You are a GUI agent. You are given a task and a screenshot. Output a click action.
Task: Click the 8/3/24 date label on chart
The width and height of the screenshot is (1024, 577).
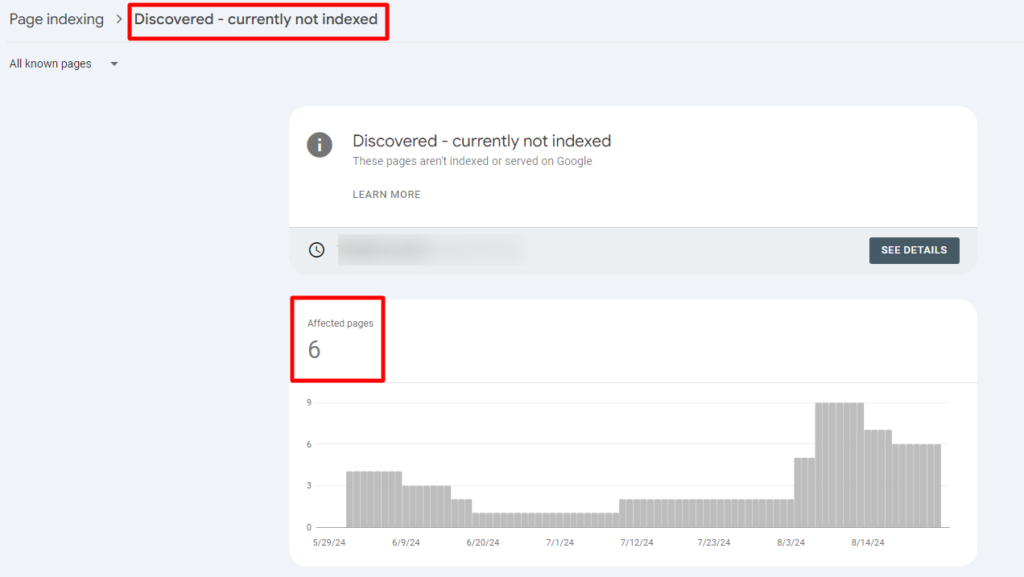point(791,542)
